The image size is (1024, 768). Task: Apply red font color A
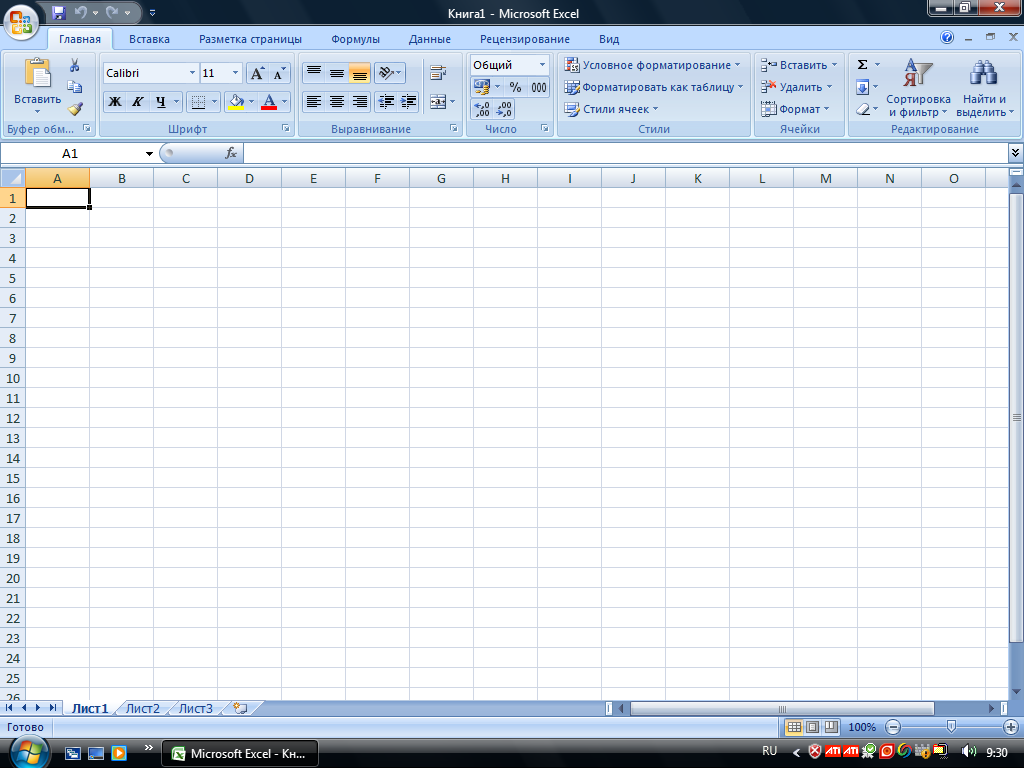pos(268,101)
